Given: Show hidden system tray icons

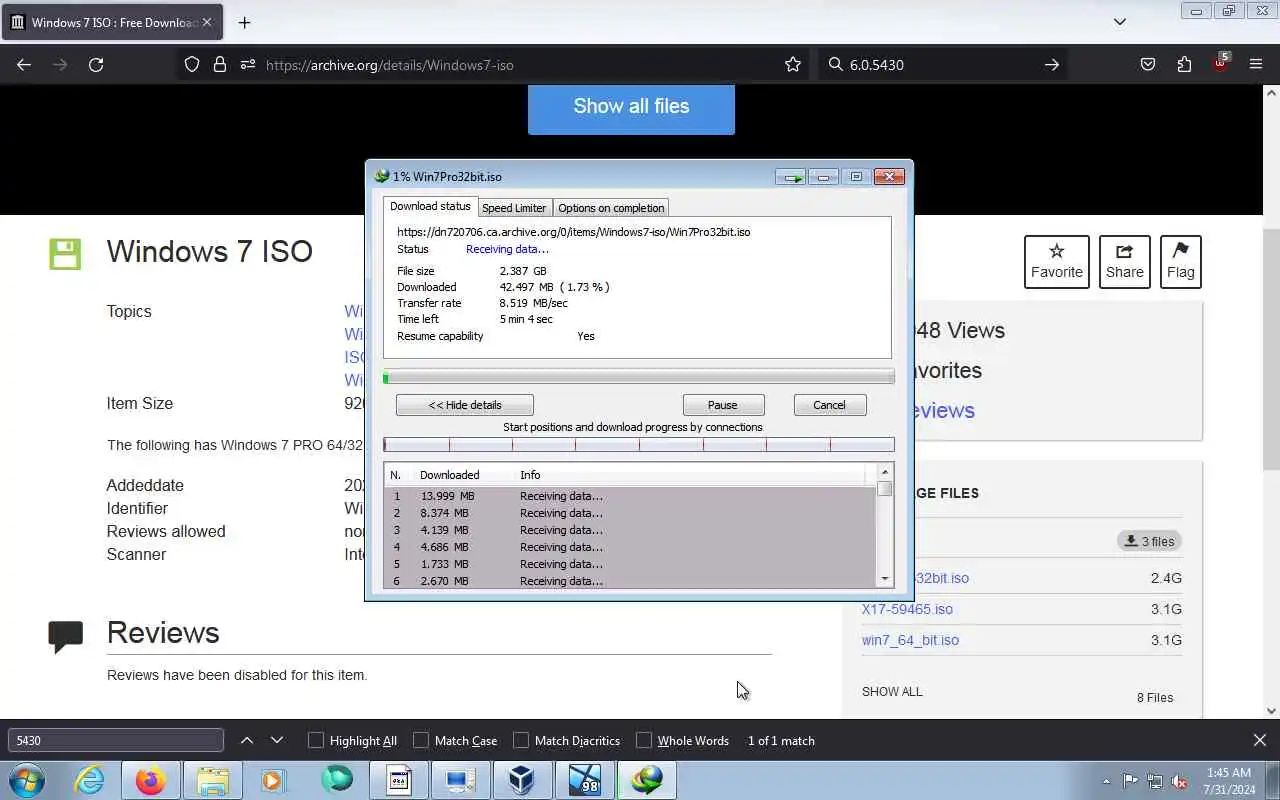Looking at the screenshot, I should pyautogui.click(x=1106, y=781).
